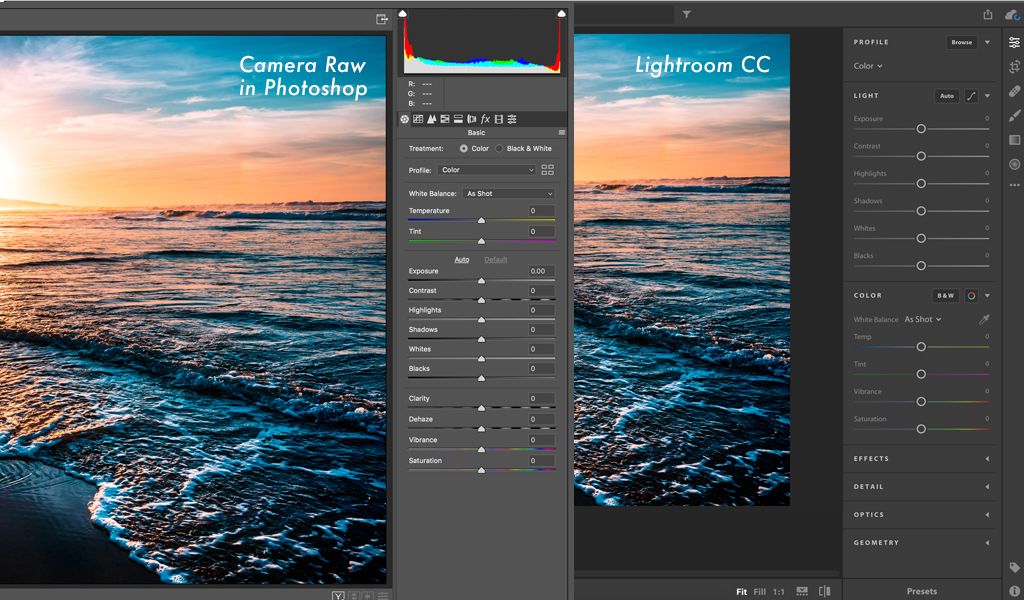Select the Edit sliders icon in Lightroom sidebar
This screenshot has width=1024, height=600.
coord(1014,42)
